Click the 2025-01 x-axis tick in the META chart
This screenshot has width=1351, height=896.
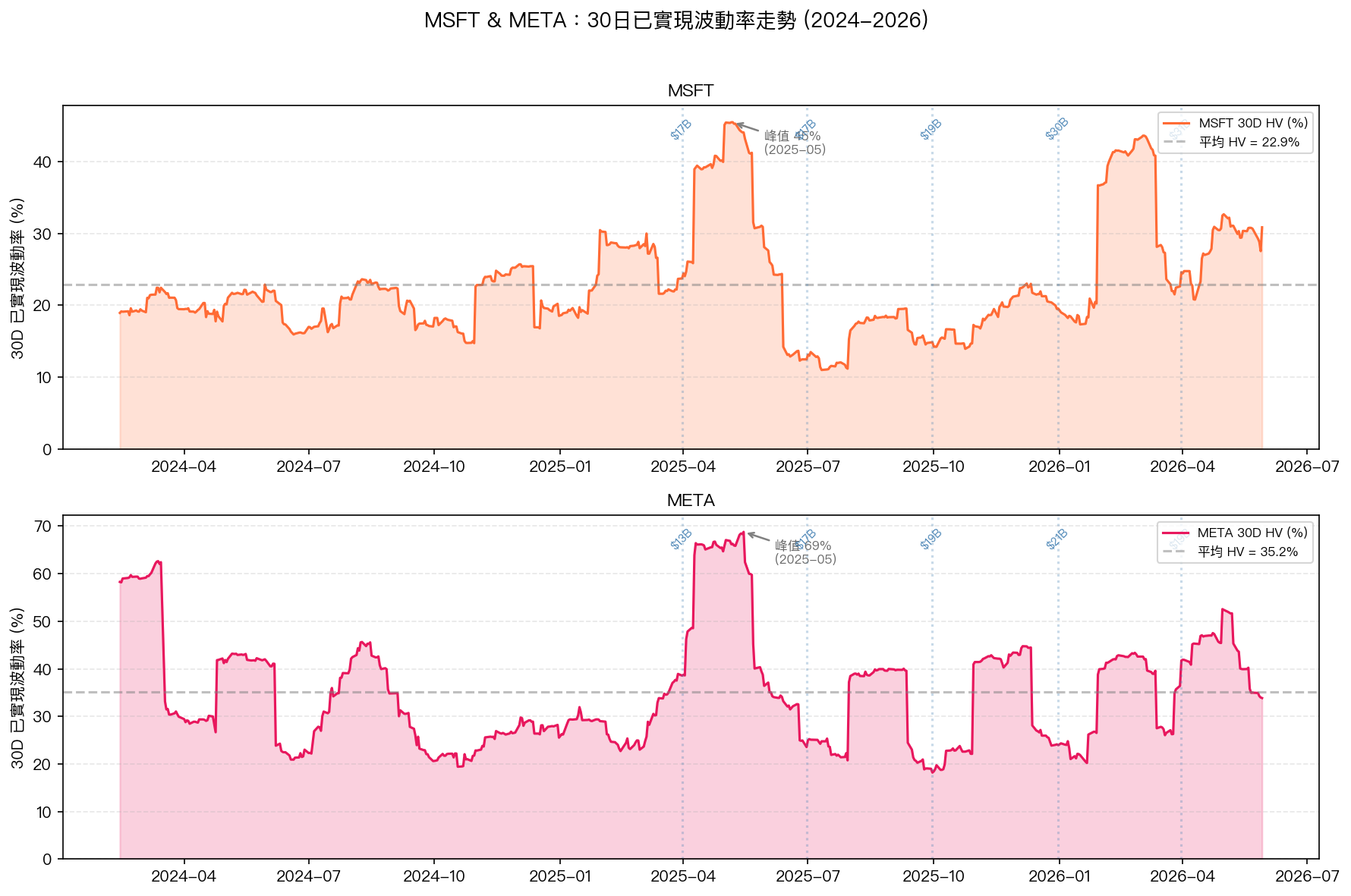560,876
